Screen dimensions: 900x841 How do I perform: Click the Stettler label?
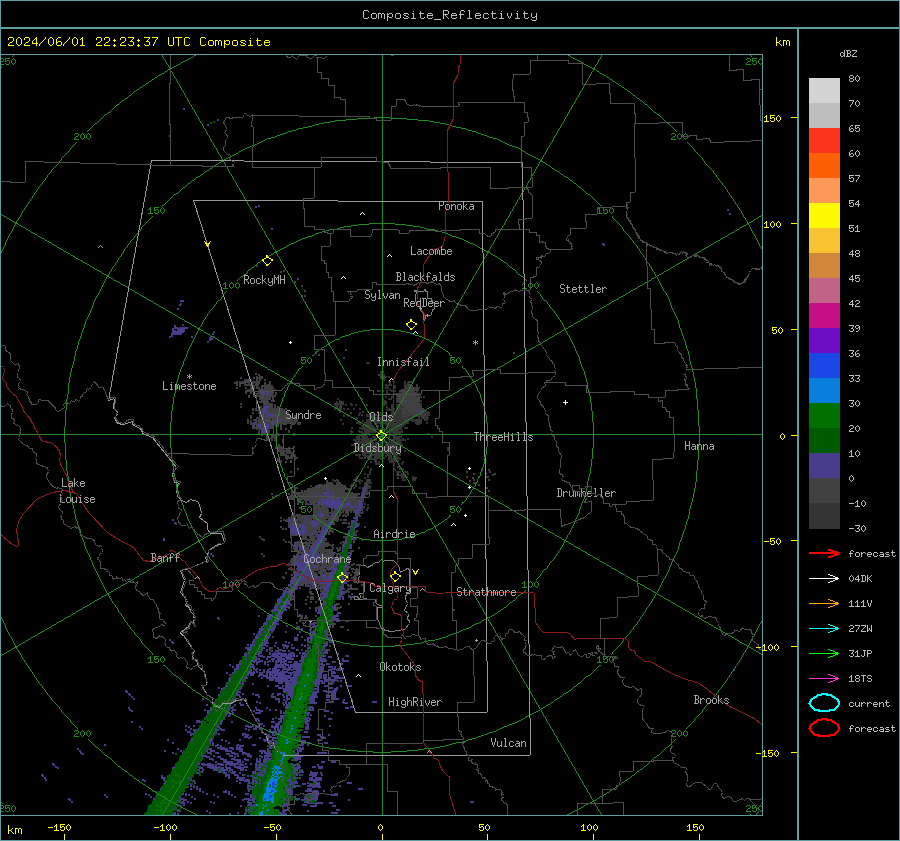tap(583, 289)
